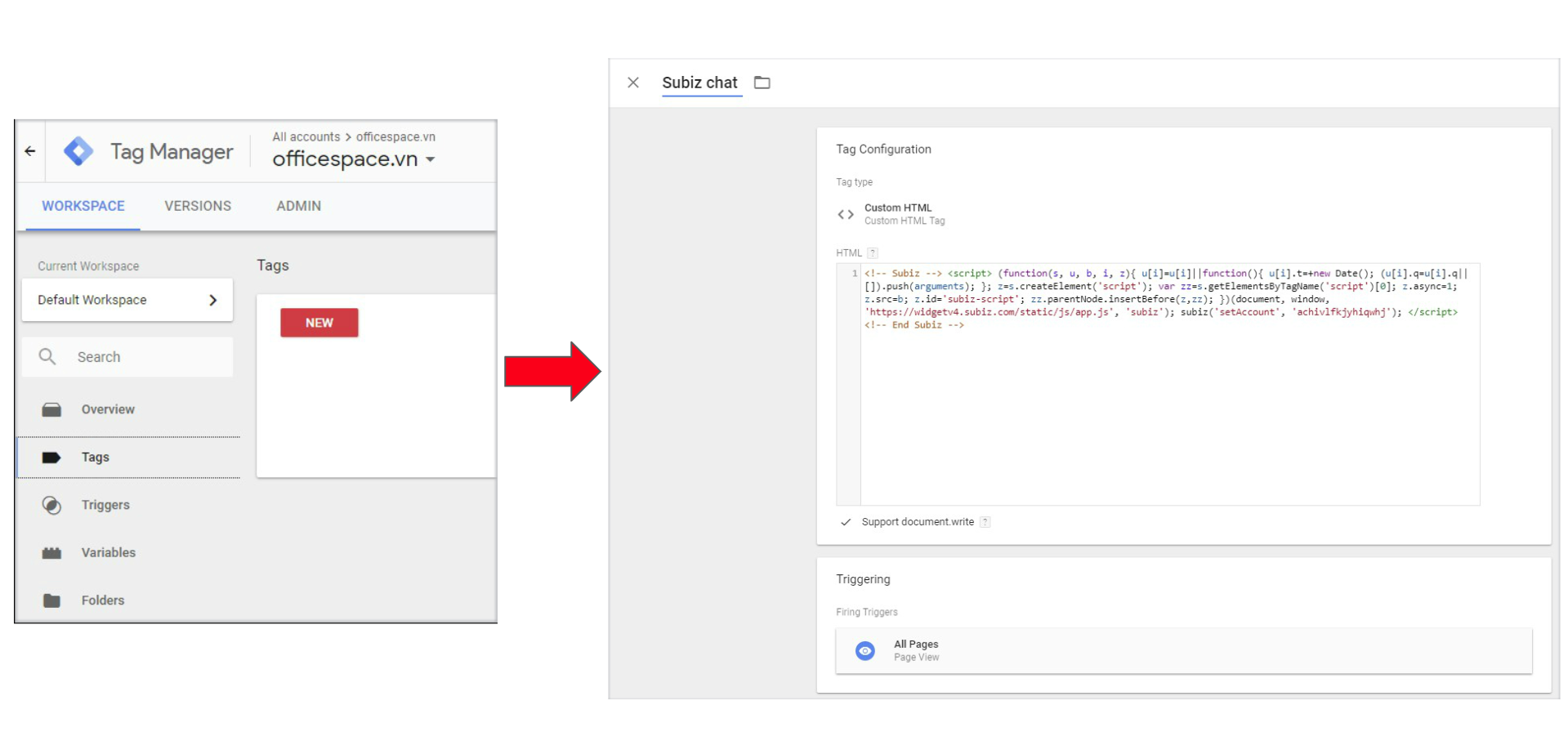
Task: Expand the officespace.vn container dropdown
Action: pos(431,159)
